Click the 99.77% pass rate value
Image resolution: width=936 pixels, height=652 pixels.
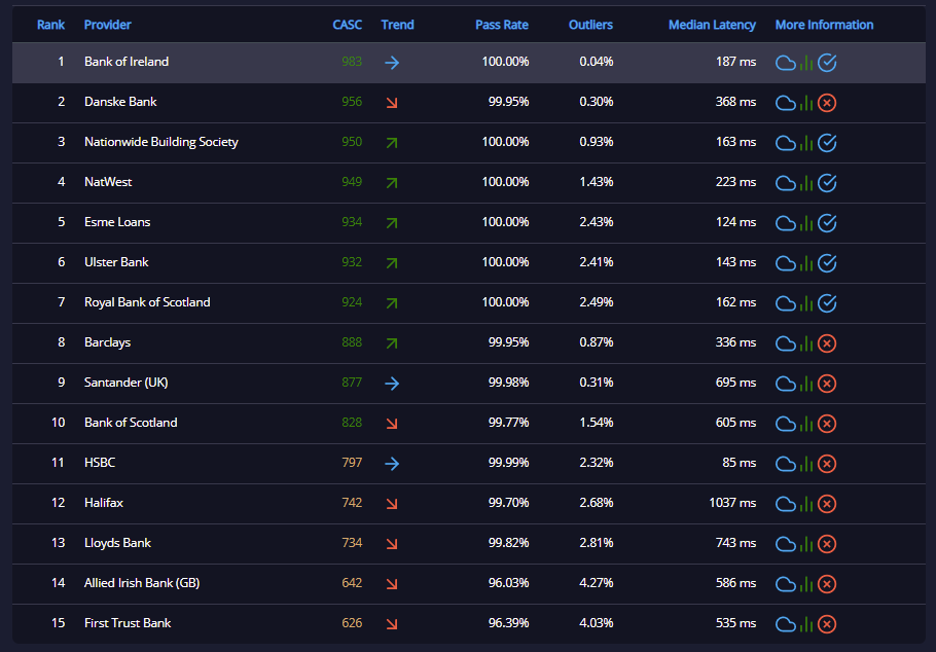(509, 422)
